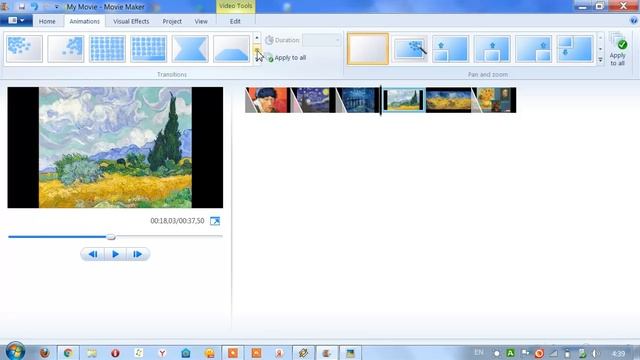Select the dark blue night river clip
Screen dimensions: 640x360
tap(358, 100)
